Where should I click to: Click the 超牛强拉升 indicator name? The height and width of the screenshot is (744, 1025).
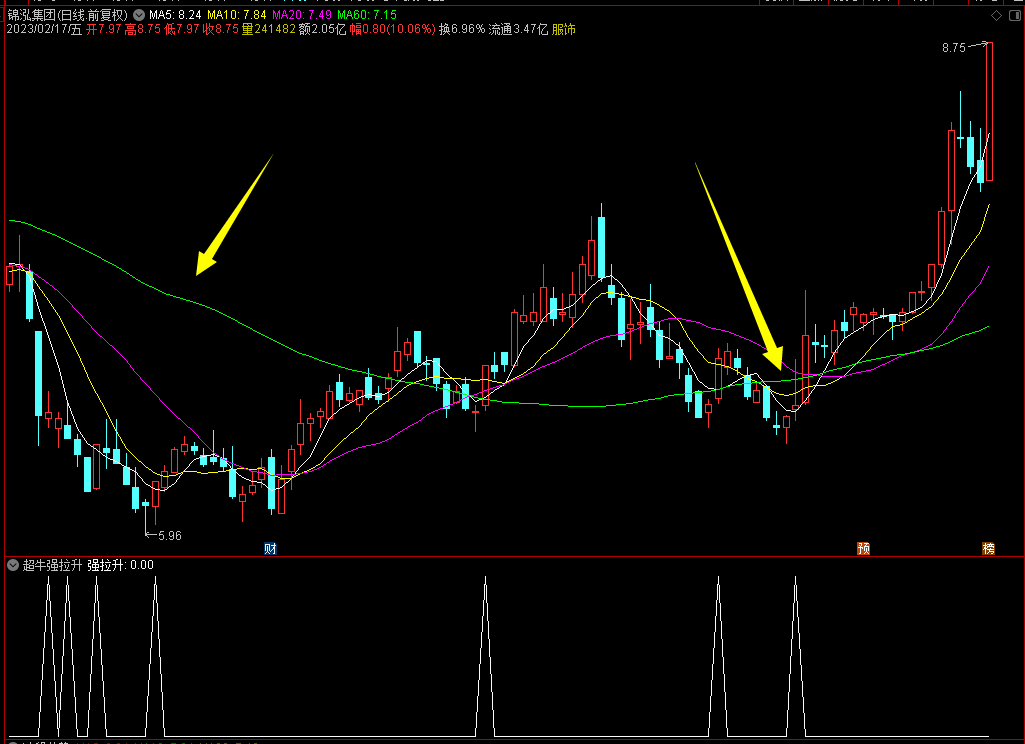(52, 565)
